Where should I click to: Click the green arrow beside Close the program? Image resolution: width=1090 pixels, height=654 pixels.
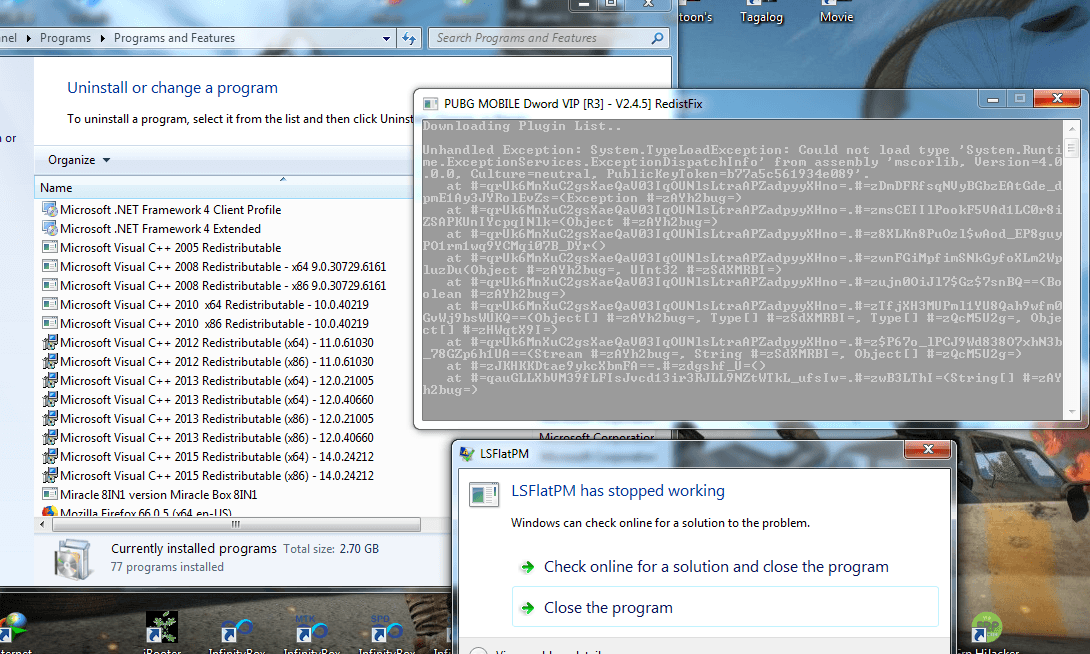pos(528,608)
